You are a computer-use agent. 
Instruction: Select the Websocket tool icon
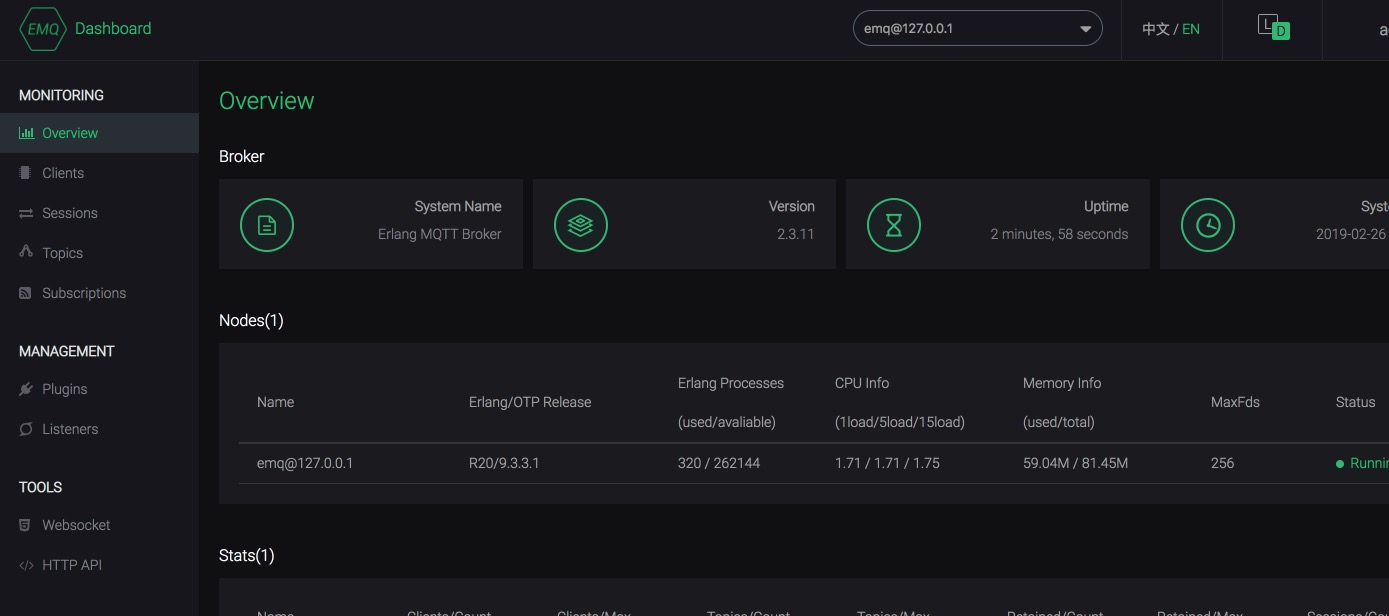click(x=28, y=524)
